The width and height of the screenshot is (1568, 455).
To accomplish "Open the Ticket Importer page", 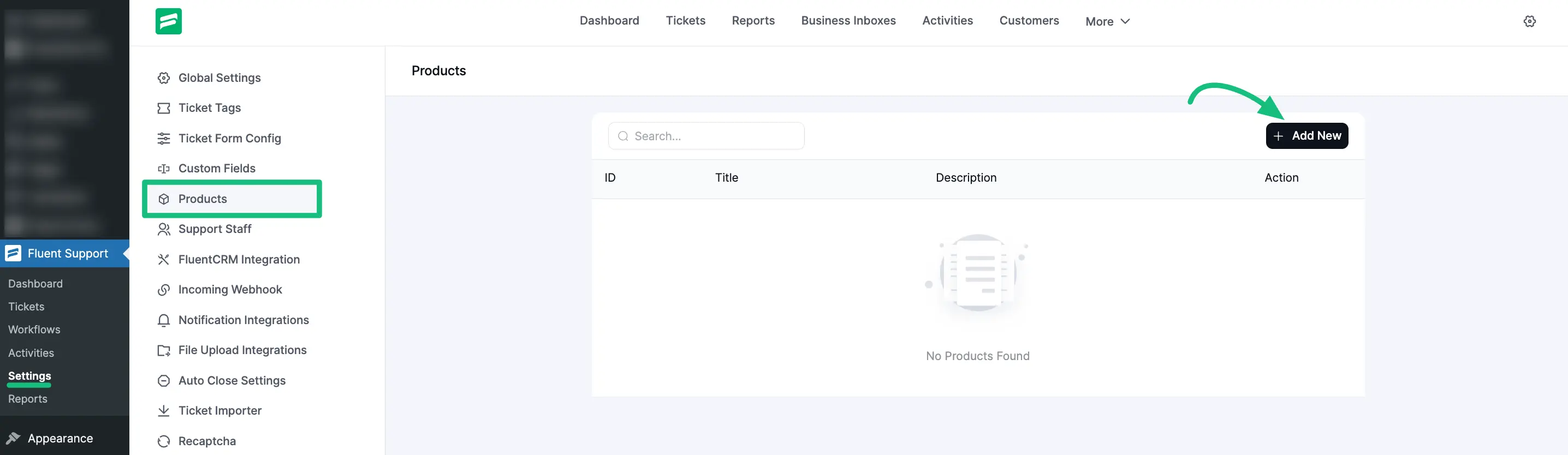I will [219, 411].
